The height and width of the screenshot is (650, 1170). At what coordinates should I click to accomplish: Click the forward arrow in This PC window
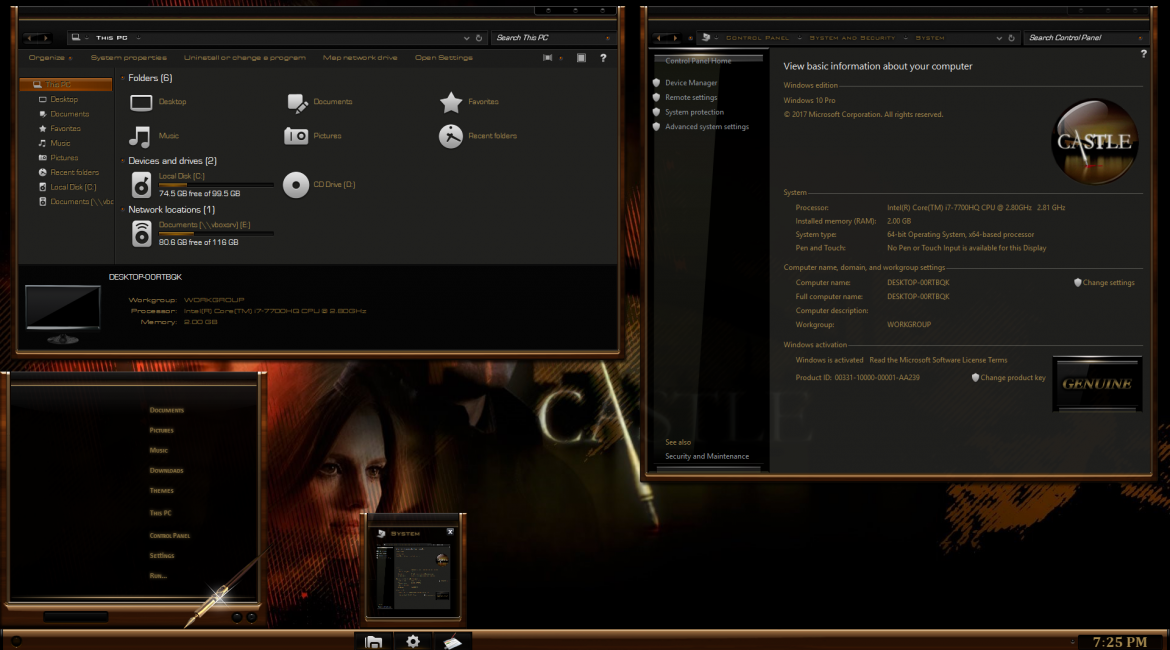point(46,38)
